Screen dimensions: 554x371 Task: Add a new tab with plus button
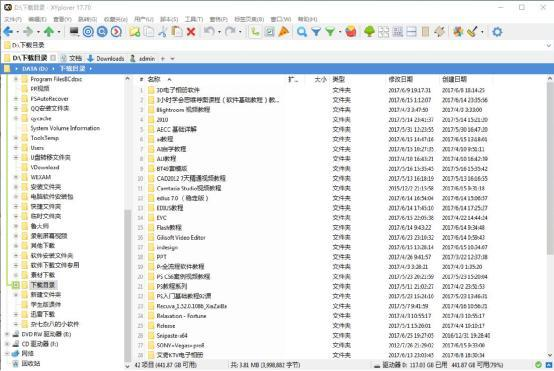(163, 59)
